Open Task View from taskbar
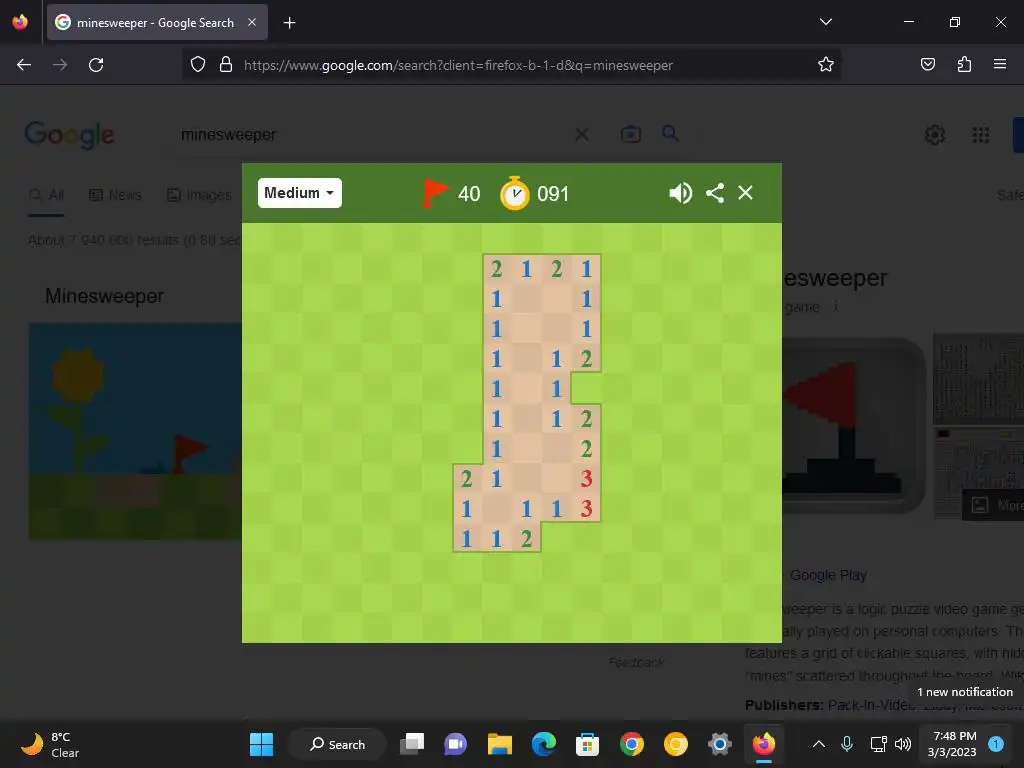Image resolution: width=1024 pixels, height=768 pixels. (412, 744)
